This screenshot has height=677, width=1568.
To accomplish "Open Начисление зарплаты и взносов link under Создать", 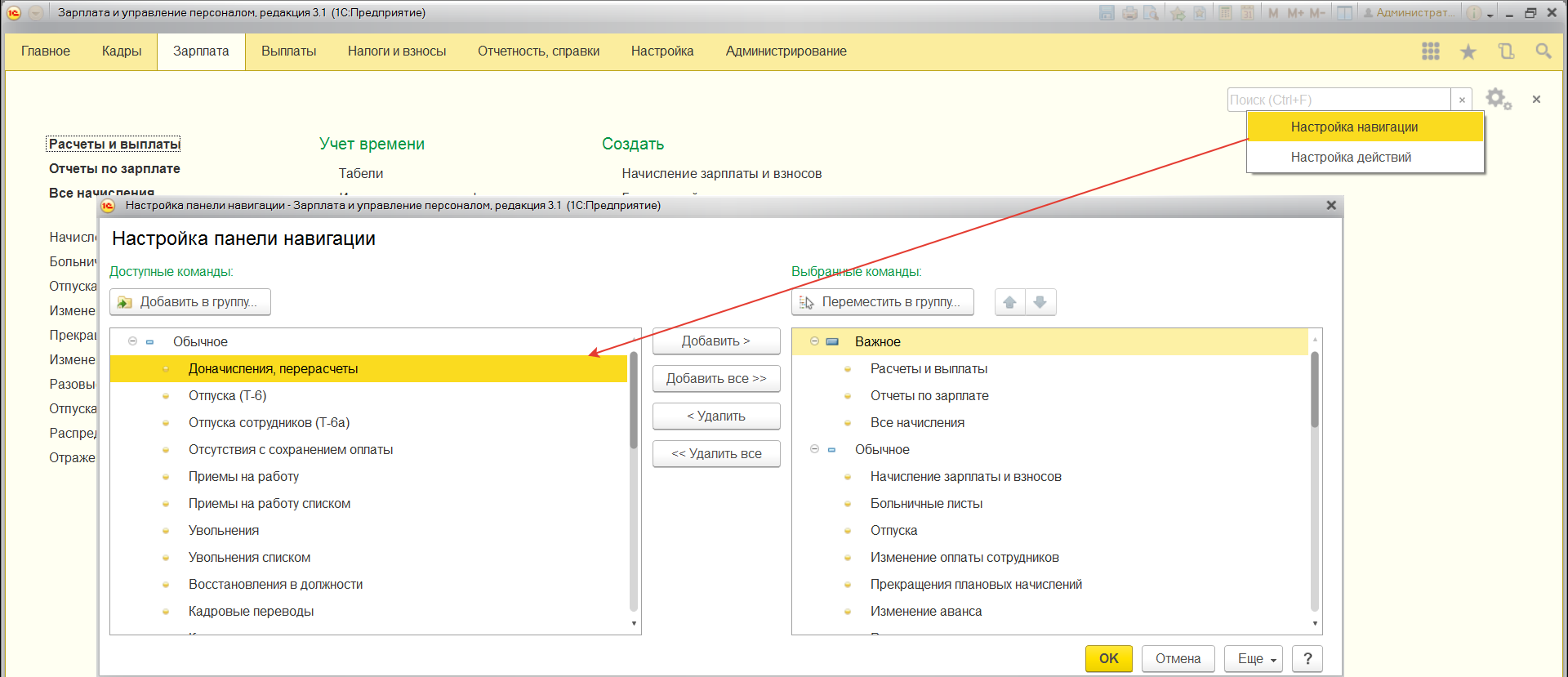I will pyautogui.click(x=722, y=174).
